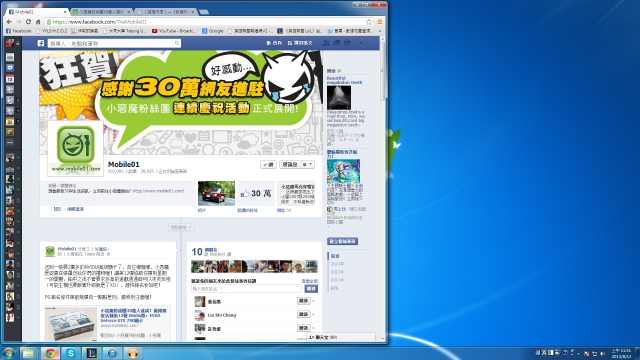Dismiss the first friend suggestion with X
This screenshot has width=640, height=360.
click(x=314, y=301)
